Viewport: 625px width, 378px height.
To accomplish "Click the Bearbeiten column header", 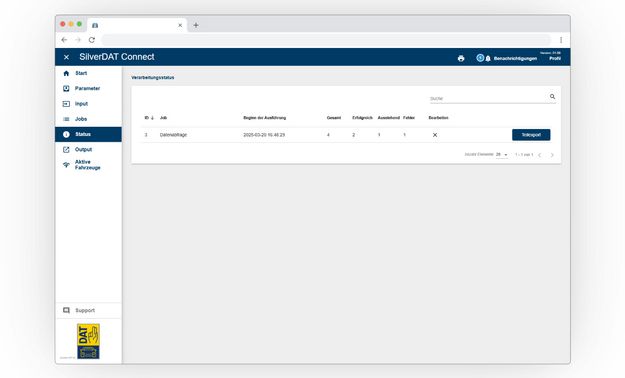I will (438, 118).
